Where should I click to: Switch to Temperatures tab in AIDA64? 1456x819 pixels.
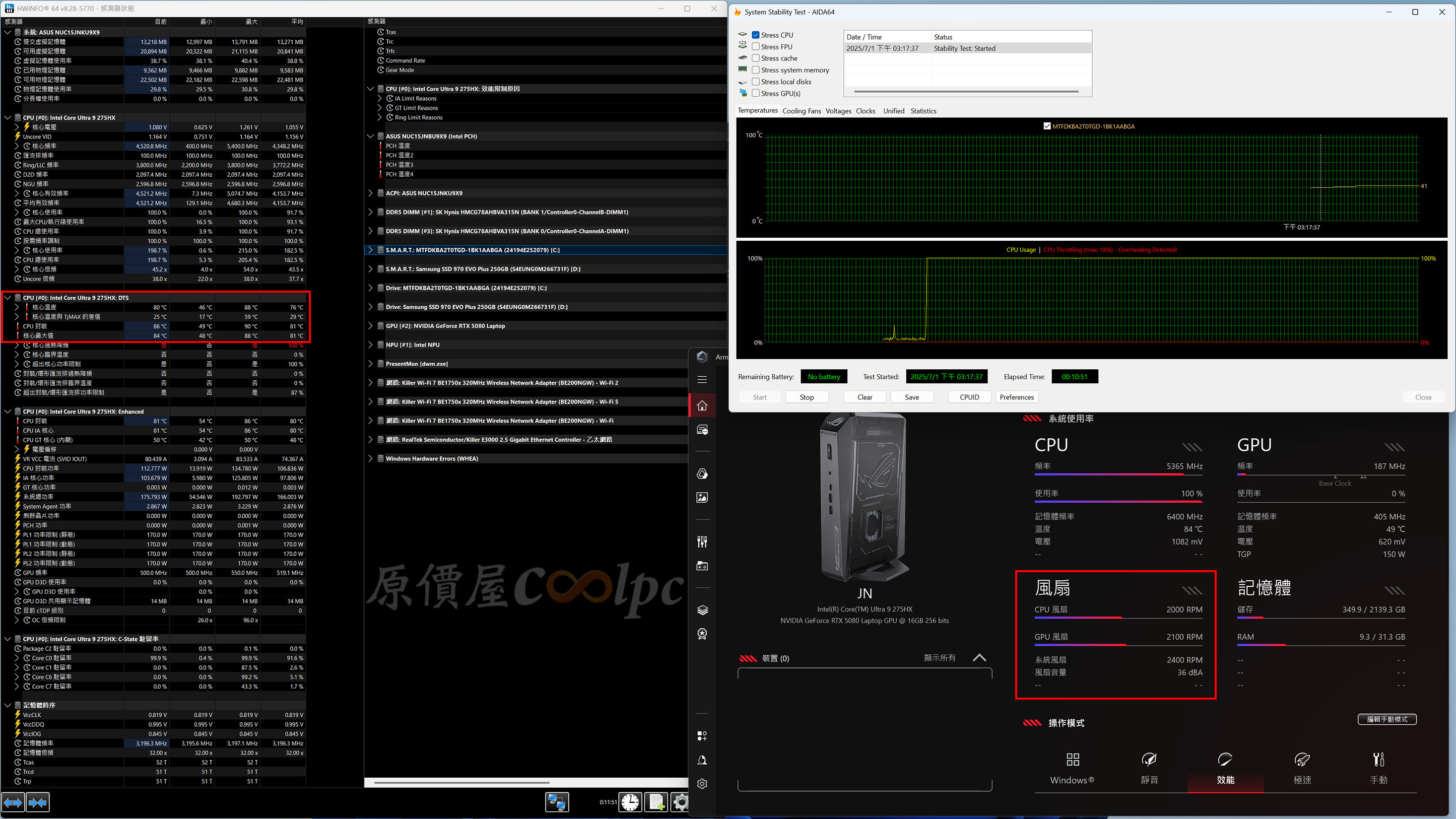coord(757,111)
